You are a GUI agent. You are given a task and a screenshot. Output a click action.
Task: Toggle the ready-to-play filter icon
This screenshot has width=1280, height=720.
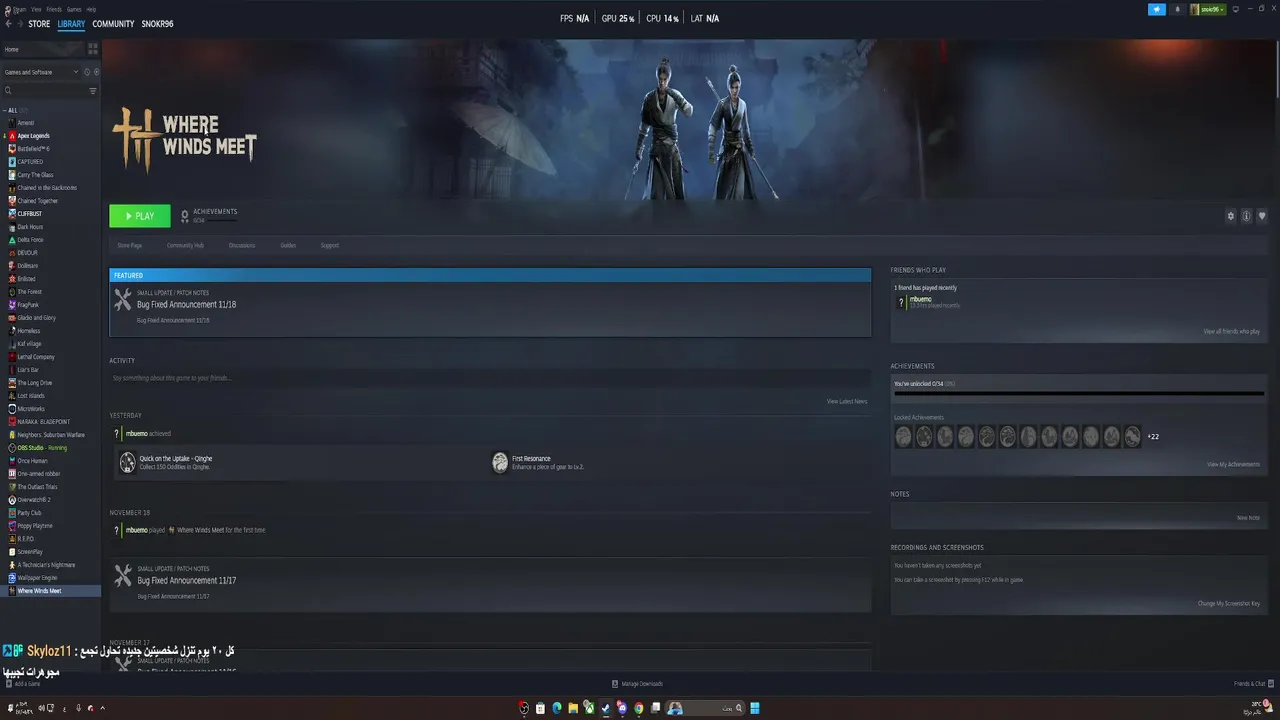(x=95, y=72)
